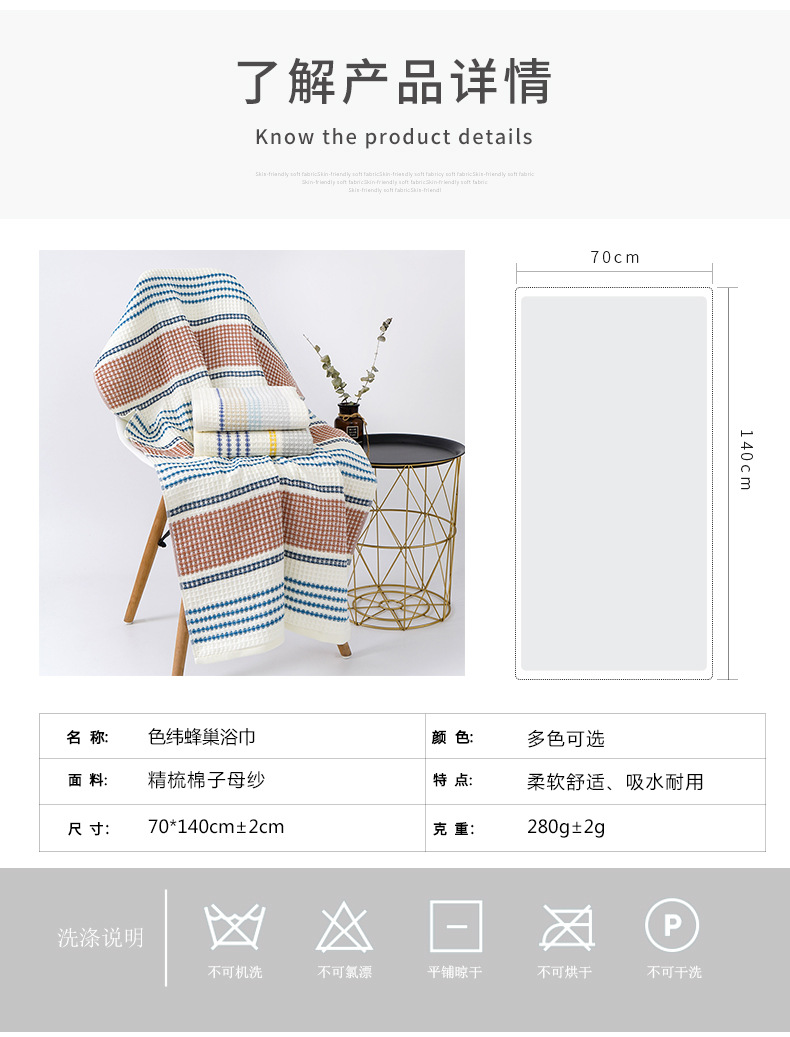Click the 140cm height label
Screen dimensions: 790x1037
(746, 460)
